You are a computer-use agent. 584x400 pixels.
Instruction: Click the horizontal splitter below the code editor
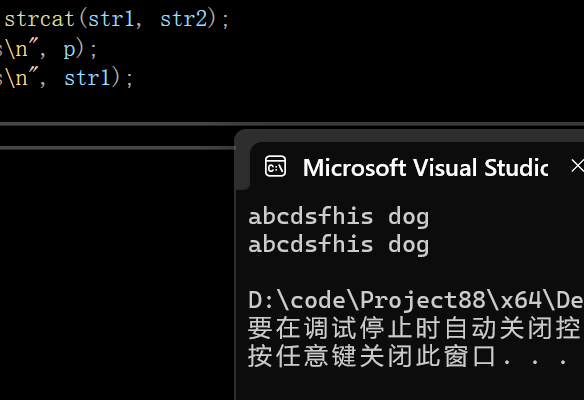tap(292, 124)
